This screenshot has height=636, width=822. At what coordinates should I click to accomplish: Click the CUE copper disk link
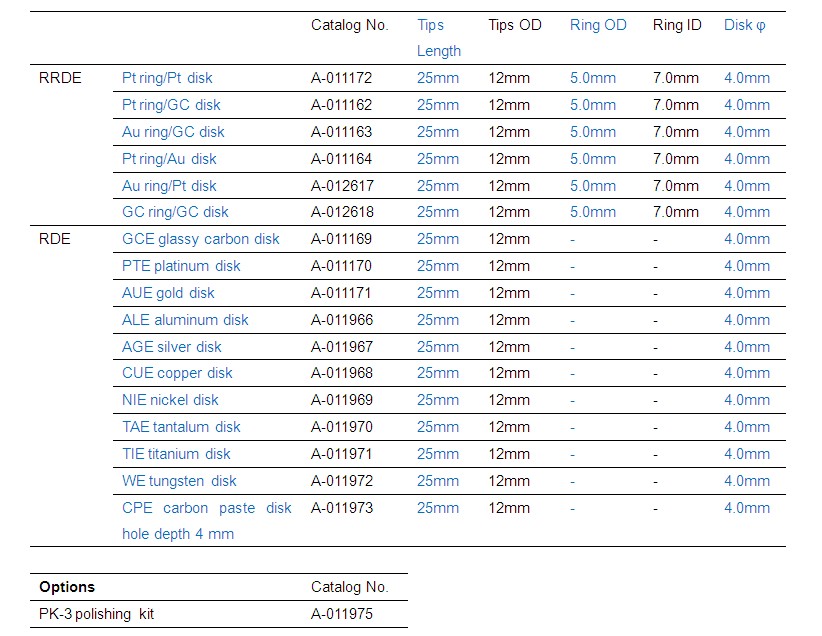point(177,373)
